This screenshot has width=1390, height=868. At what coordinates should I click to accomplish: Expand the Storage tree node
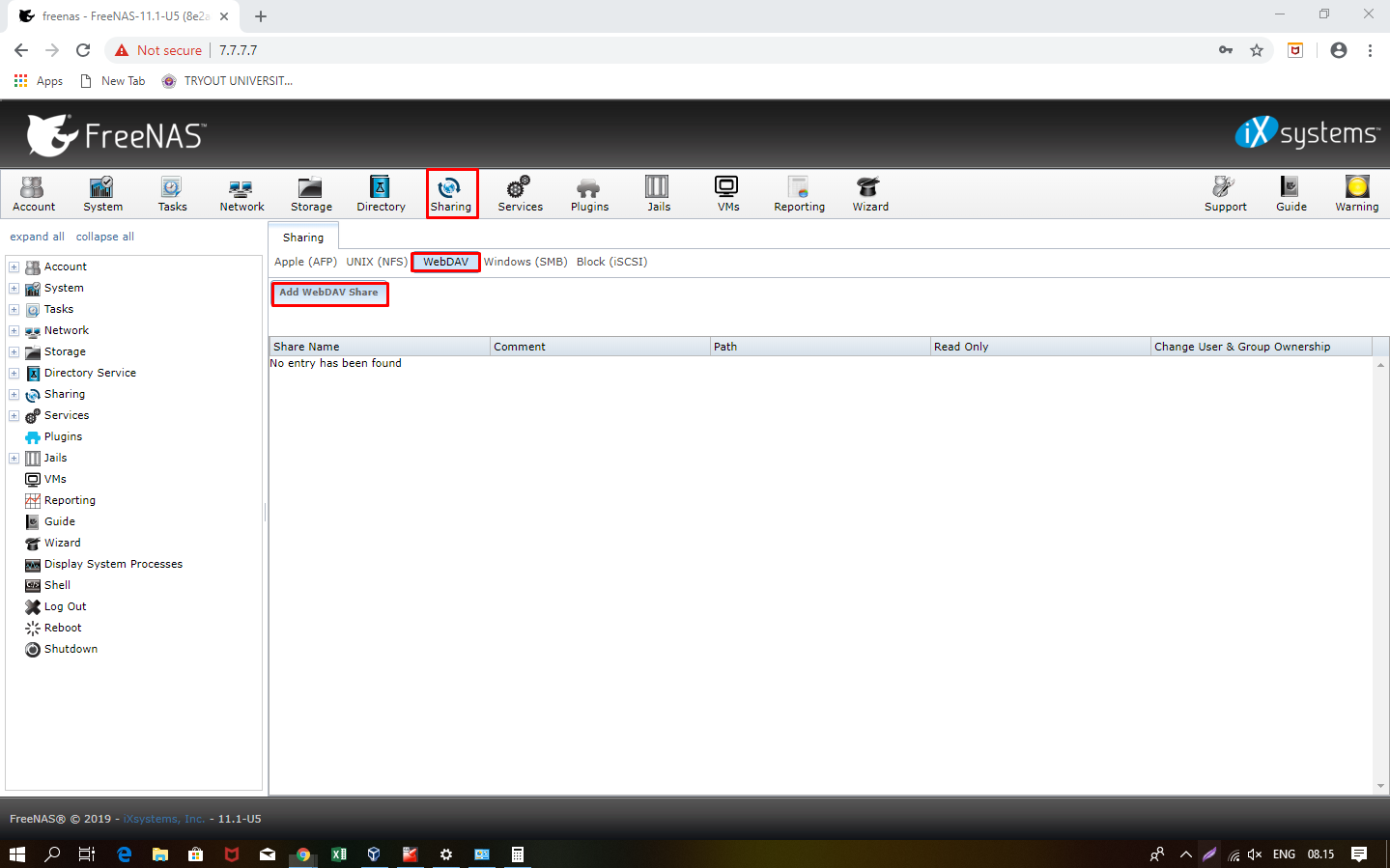coord(14,352)
